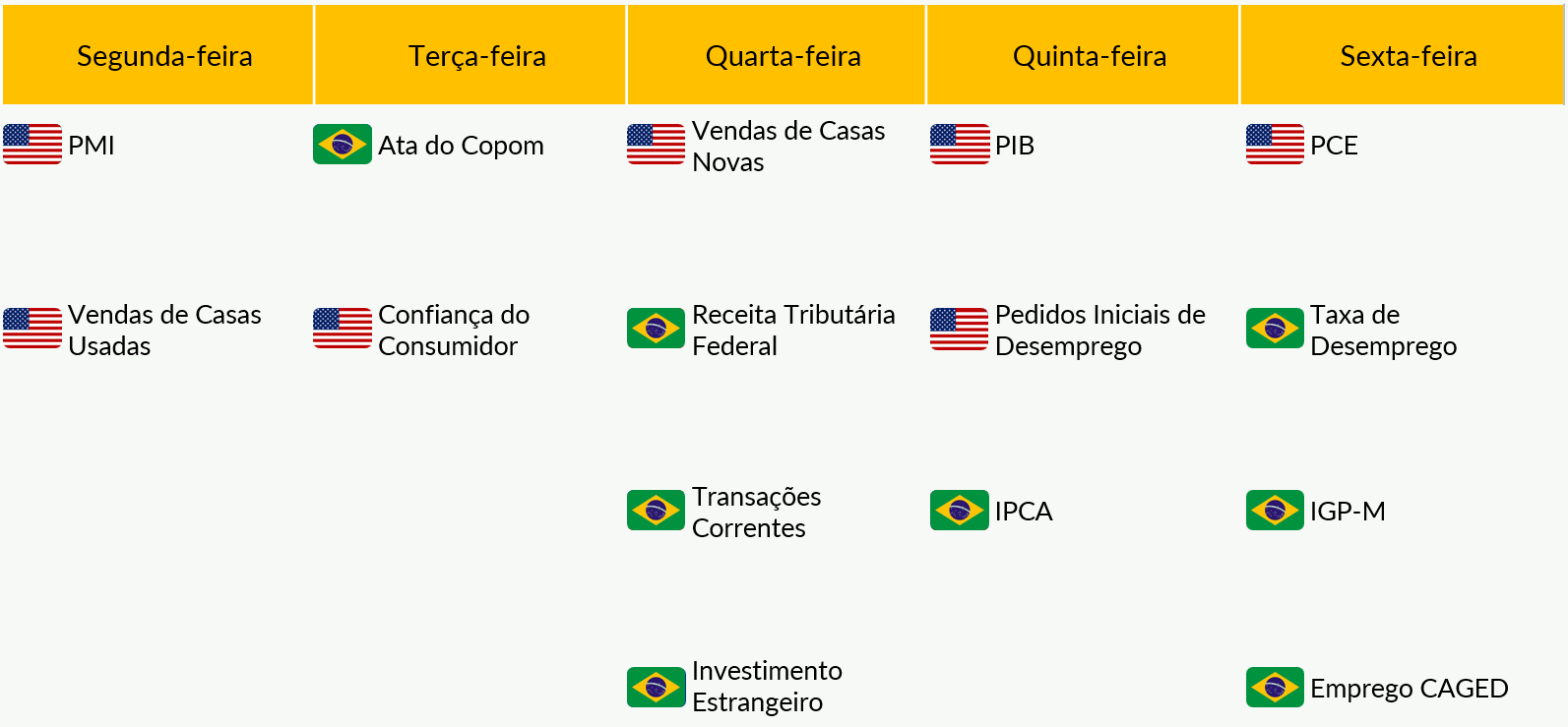Open Pedidos Iniciais de Desemprego entry
Viewport: 1568px width, 727px height.
[x=1100, y=330]
